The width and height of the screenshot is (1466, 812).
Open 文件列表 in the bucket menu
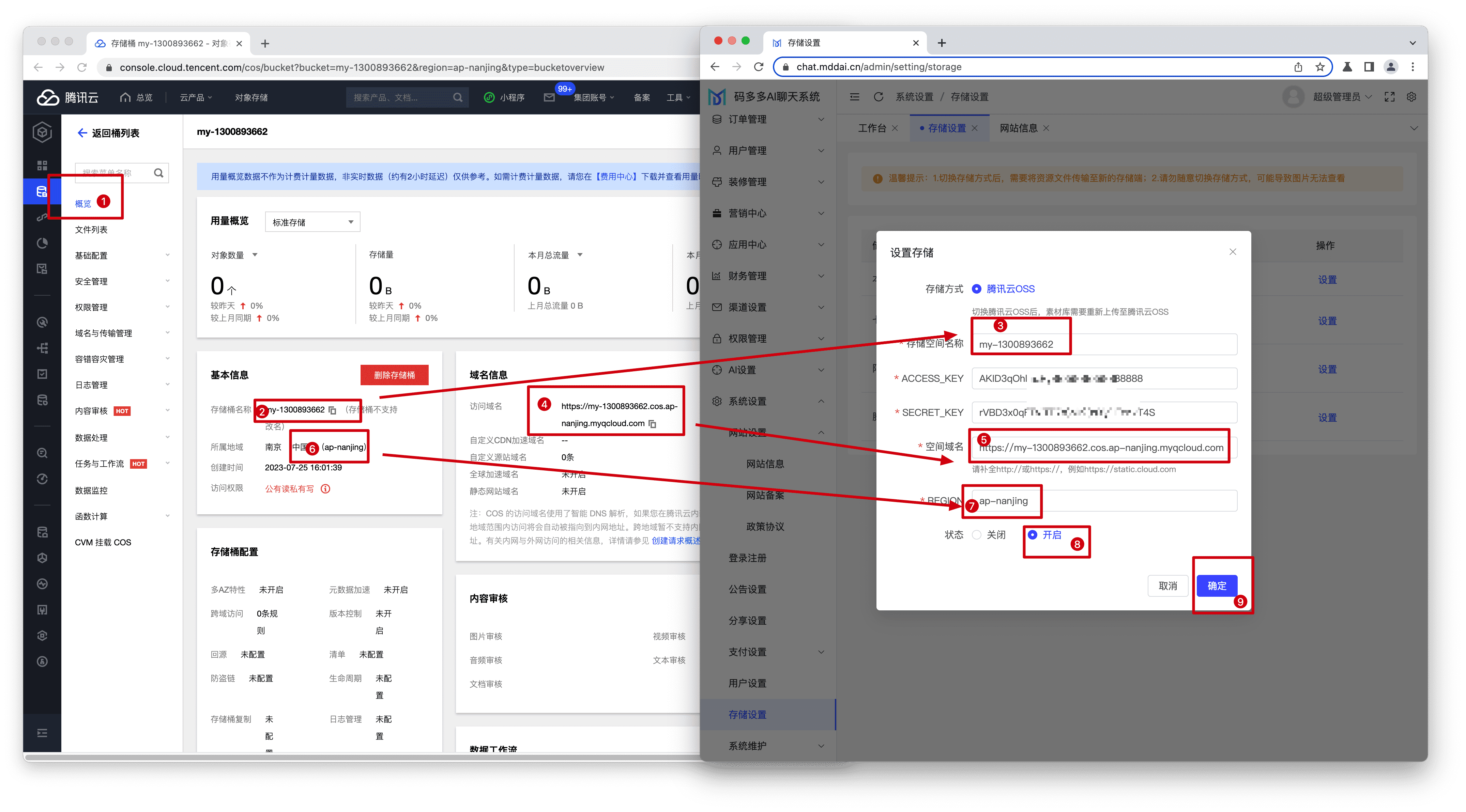(91, 230)
